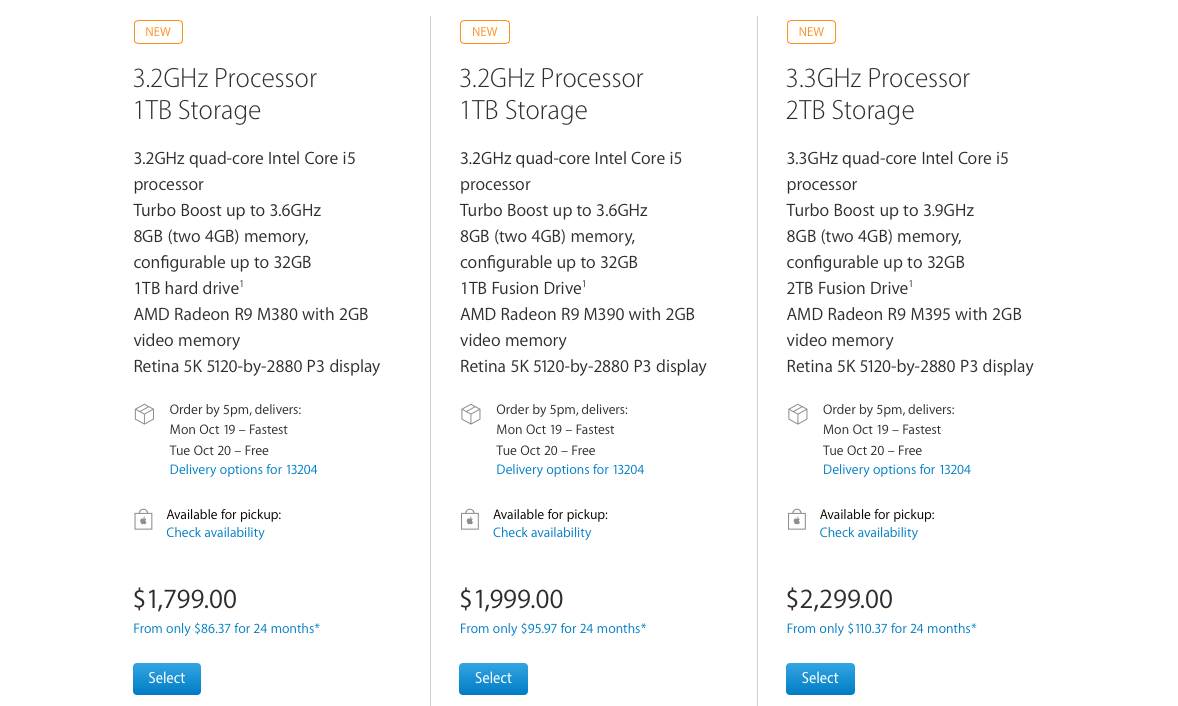
Task: Click shipping box icon for $2,299 model
Action: [798, 414]
